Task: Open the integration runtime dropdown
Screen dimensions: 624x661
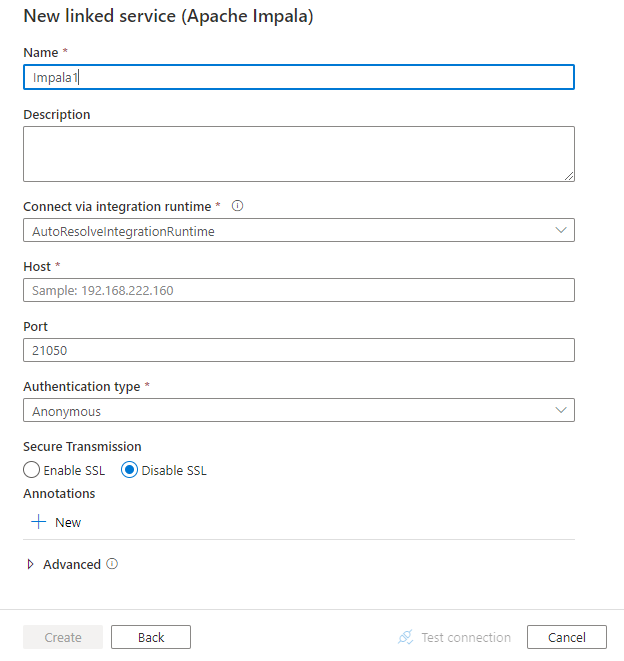Action: tap(298, 231)
